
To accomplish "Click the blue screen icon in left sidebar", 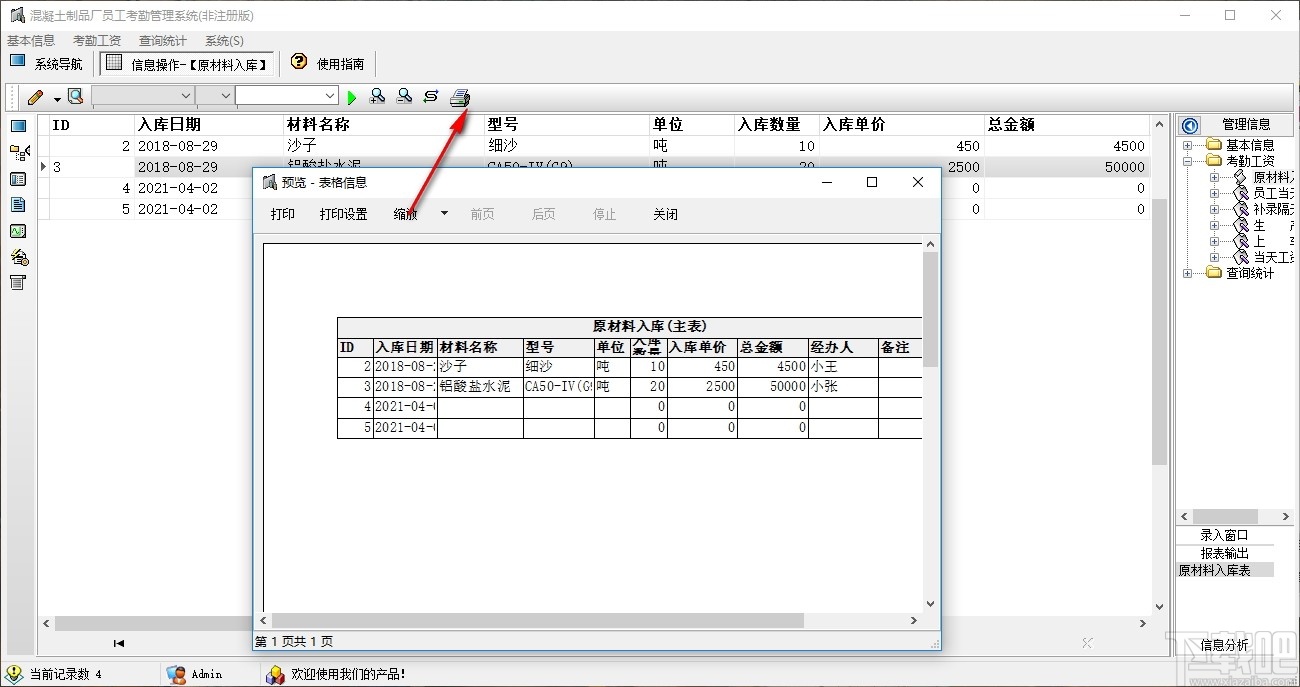I will coord(18,127).
